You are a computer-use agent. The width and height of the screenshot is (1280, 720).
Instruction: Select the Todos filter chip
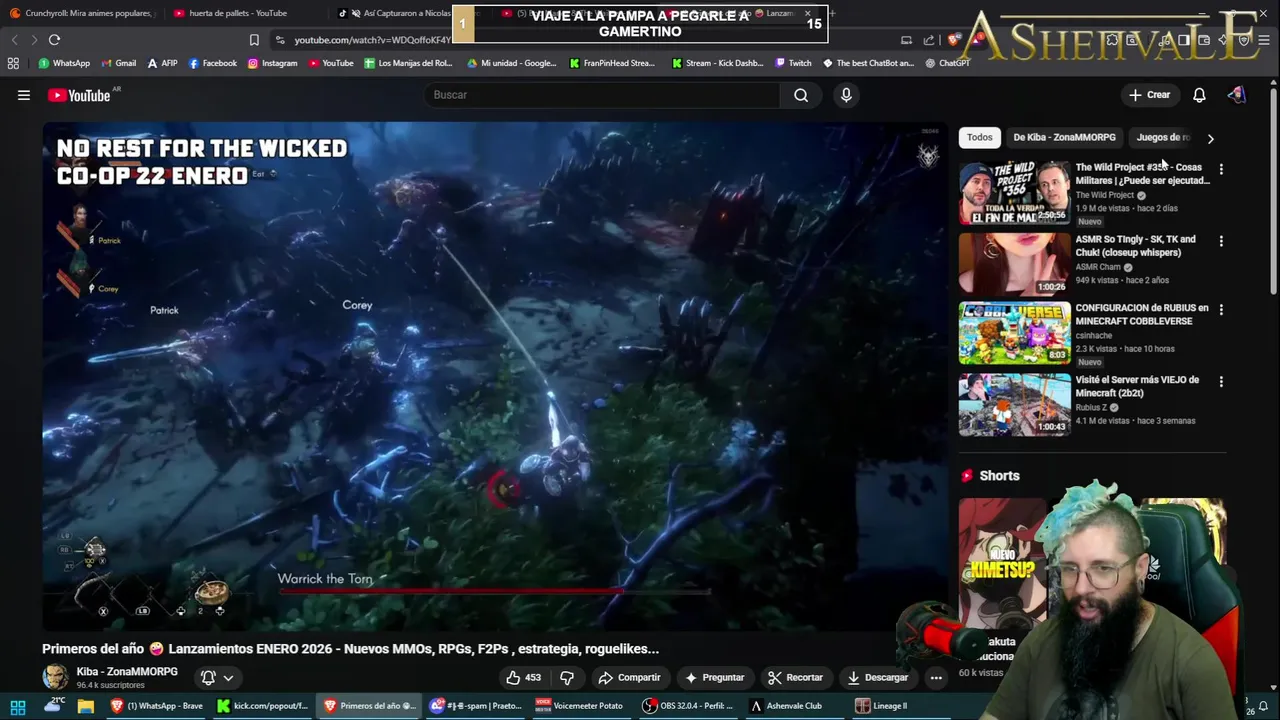(x=980, y=137)
